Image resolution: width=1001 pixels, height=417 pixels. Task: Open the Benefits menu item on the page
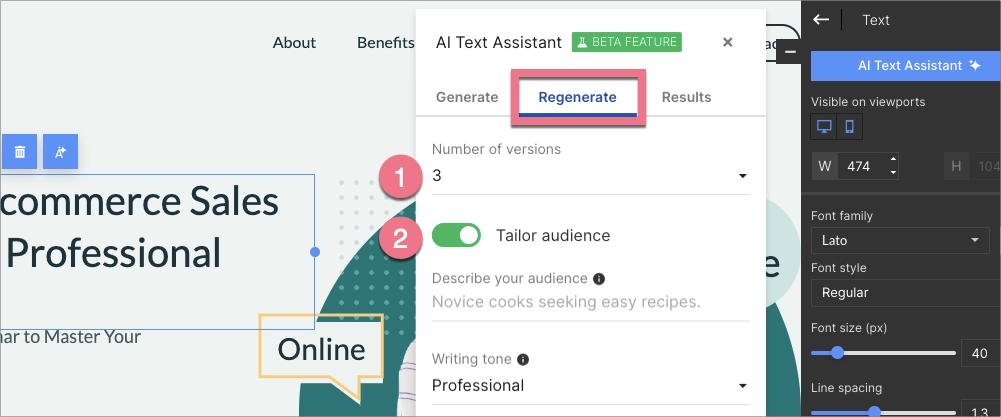pyautogui.click(x=386, y=43)
